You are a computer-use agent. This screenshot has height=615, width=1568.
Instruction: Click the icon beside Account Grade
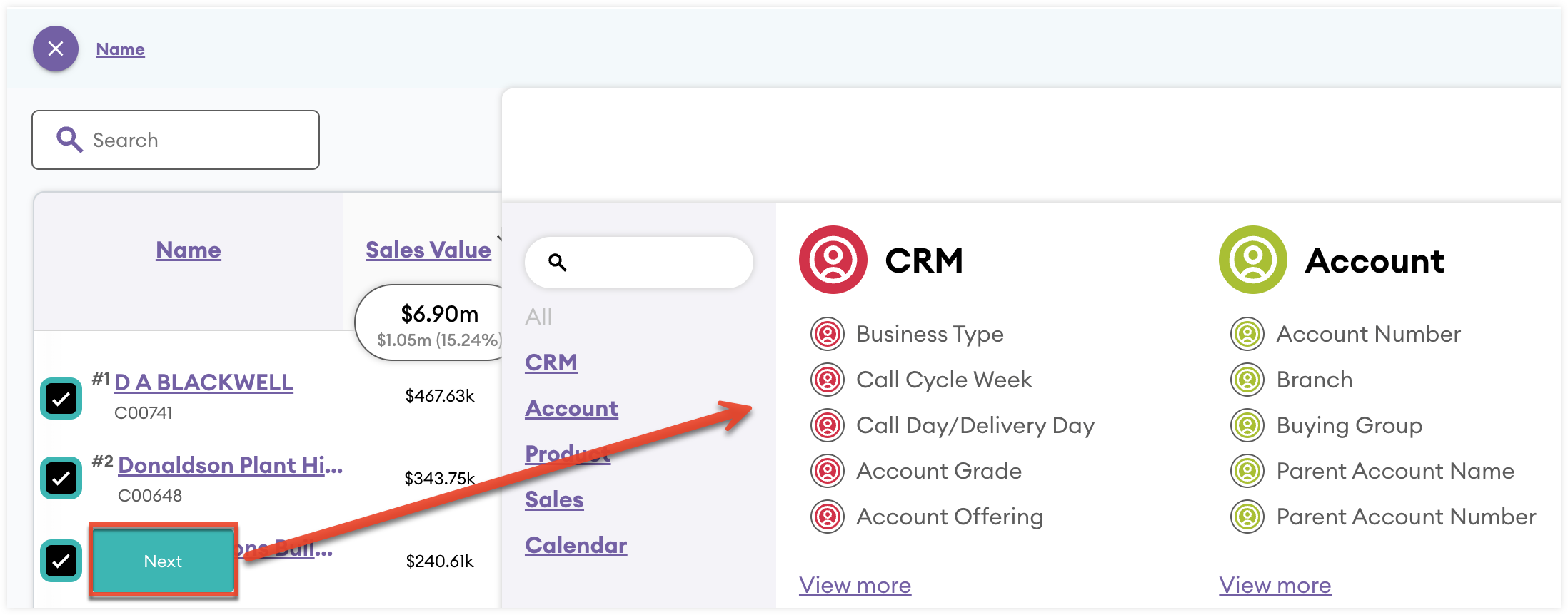point(828,471)
